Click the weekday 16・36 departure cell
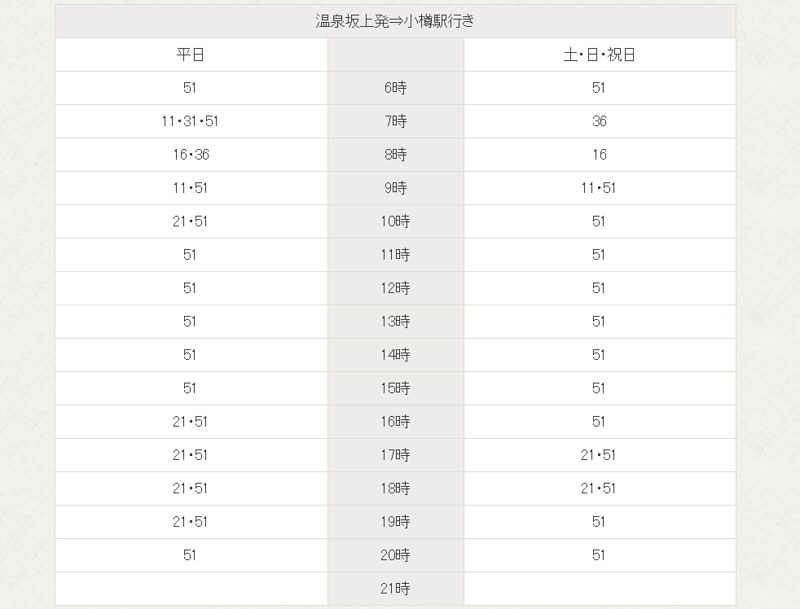 click(x=190, y=155)
